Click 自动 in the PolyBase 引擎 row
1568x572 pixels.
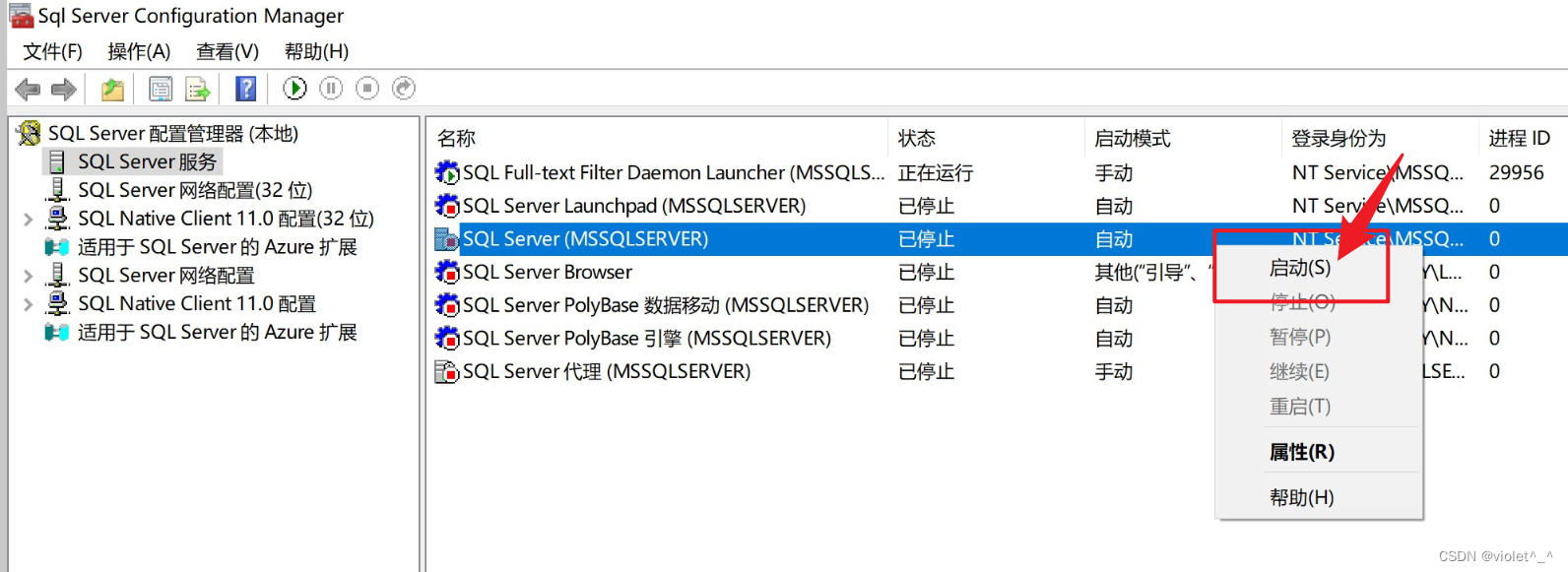click(1114, 339)
